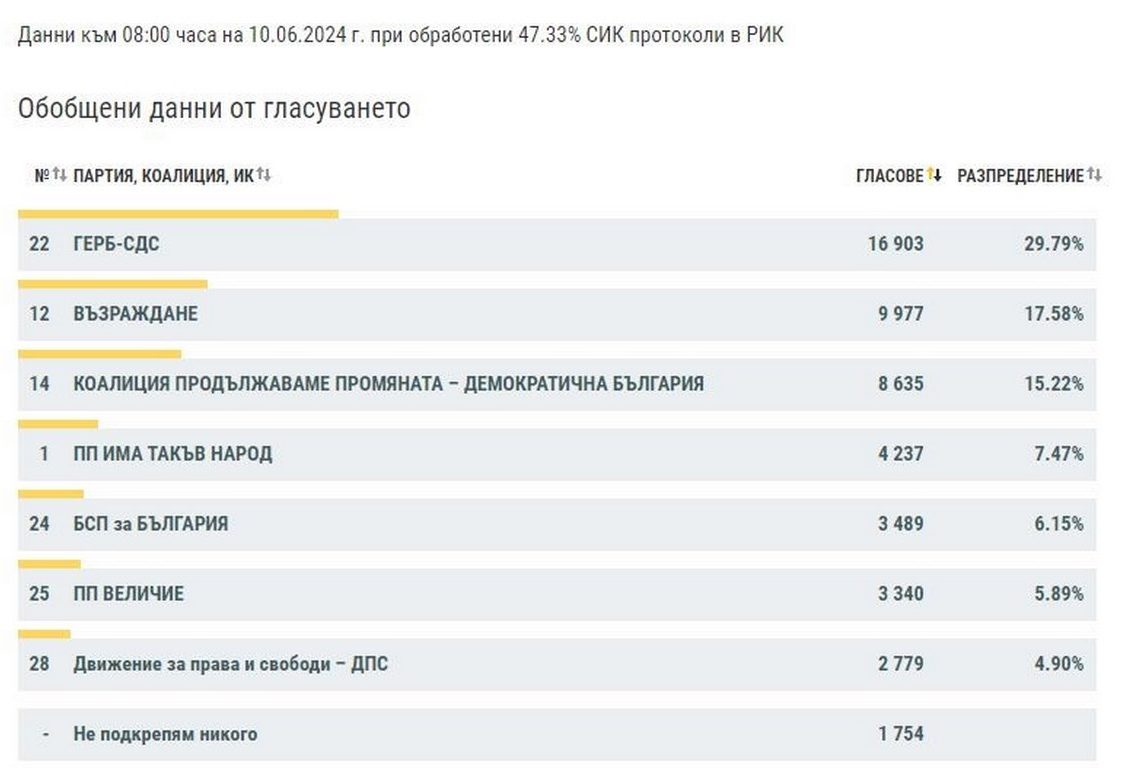Select the ВЪЗРАЖДАНЕ party row name
The width and height of the screenshot is (1122, 768).
(x=135, y=314)
